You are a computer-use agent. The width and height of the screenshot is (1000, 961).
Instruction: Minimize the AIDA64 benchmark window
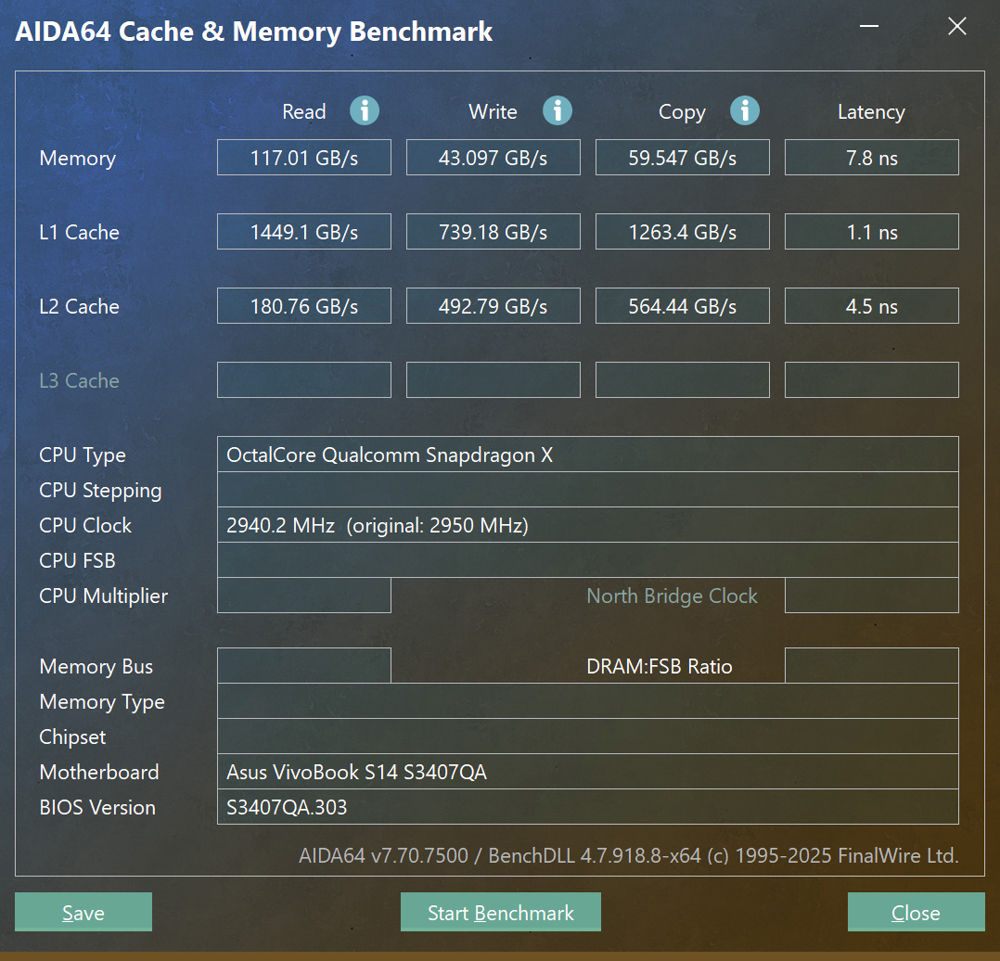point(869,26)
